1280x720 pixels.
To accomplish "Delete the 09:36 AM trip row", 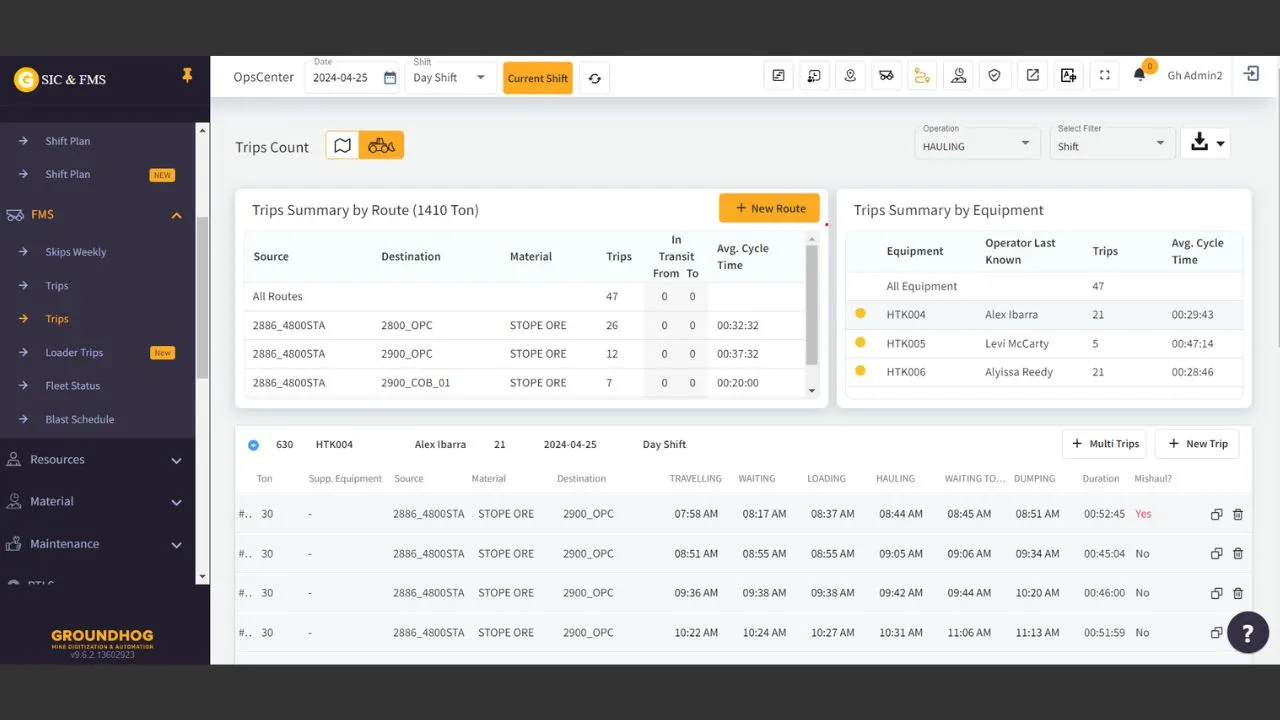I will [1238, 593].
